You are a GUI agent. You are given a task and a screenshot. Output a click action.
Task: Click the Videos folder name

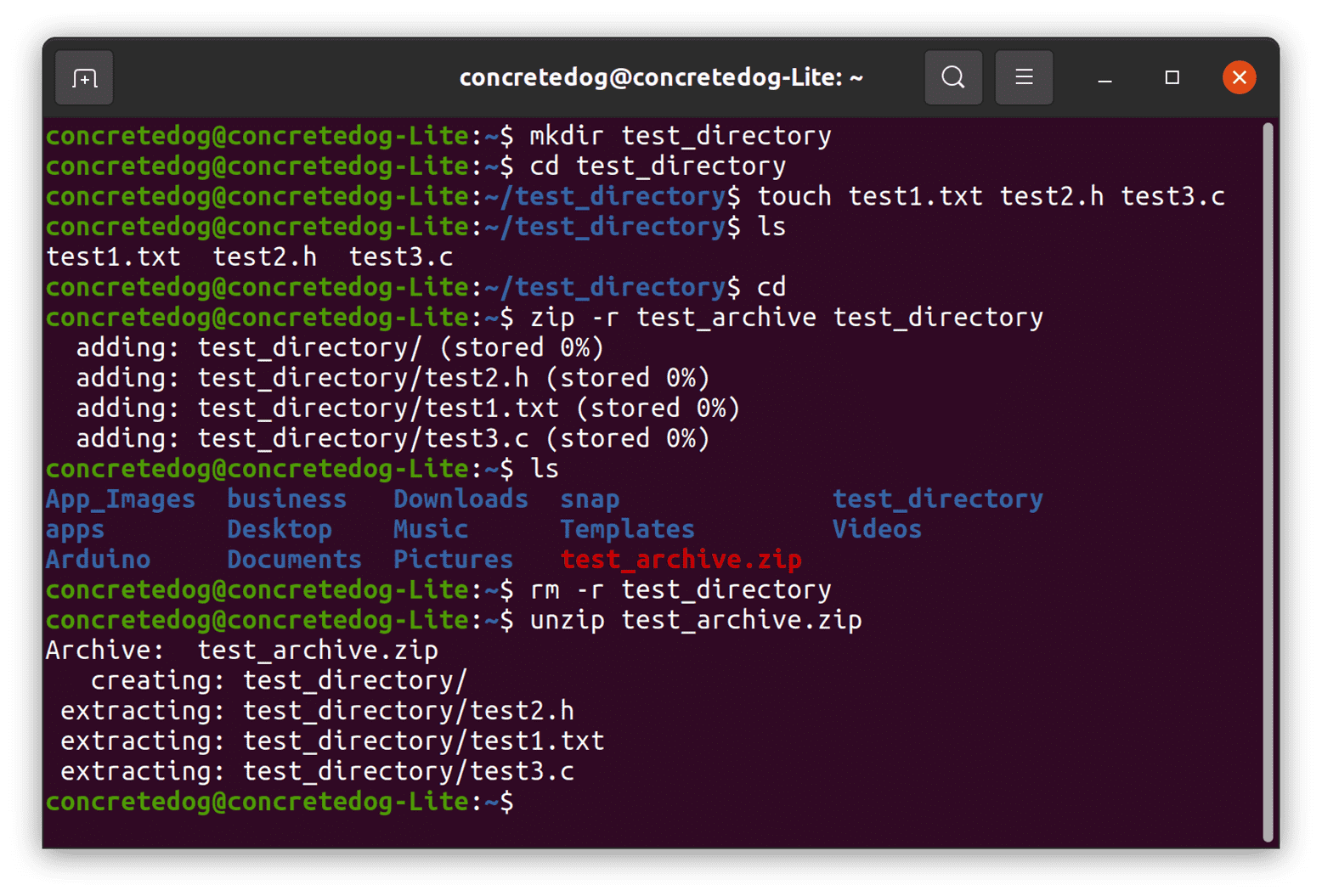click(x=877, y=530)
